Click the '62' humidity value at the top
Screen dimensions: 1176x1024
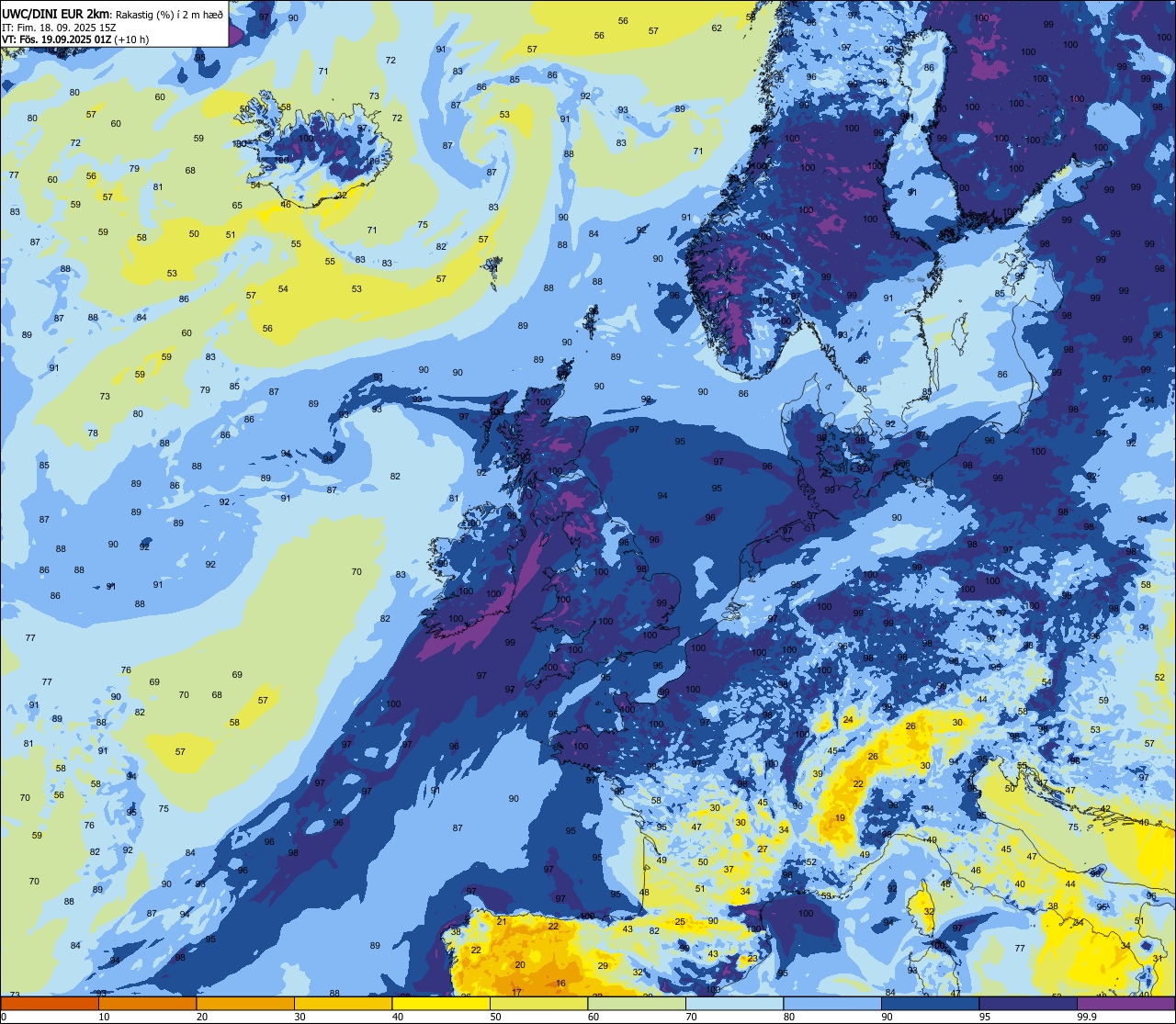coord(717,28)
